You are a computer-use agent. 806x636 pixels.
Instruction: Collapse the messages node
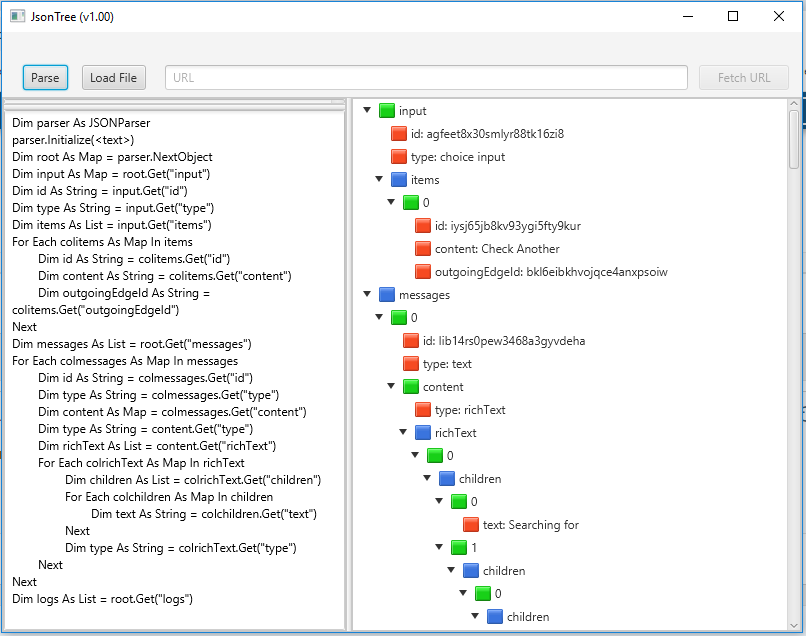click(367, 294)
